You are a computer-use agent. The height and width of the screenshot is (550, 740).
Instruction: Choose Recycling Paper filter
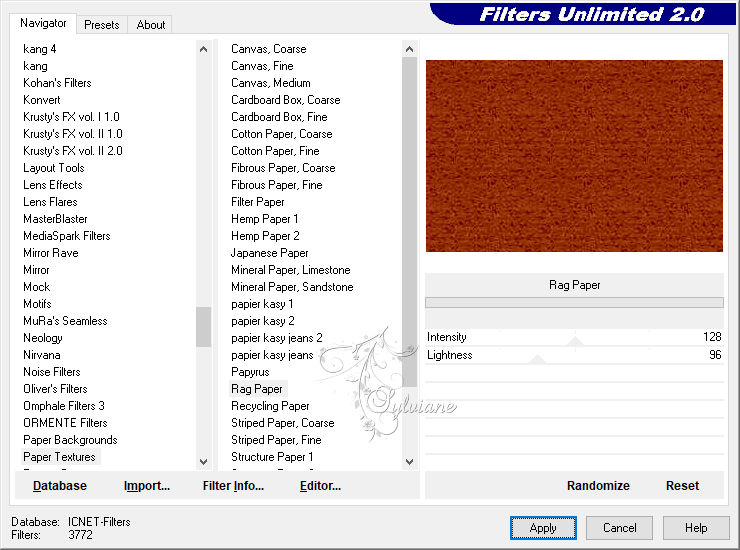click(x=270, y=406)
